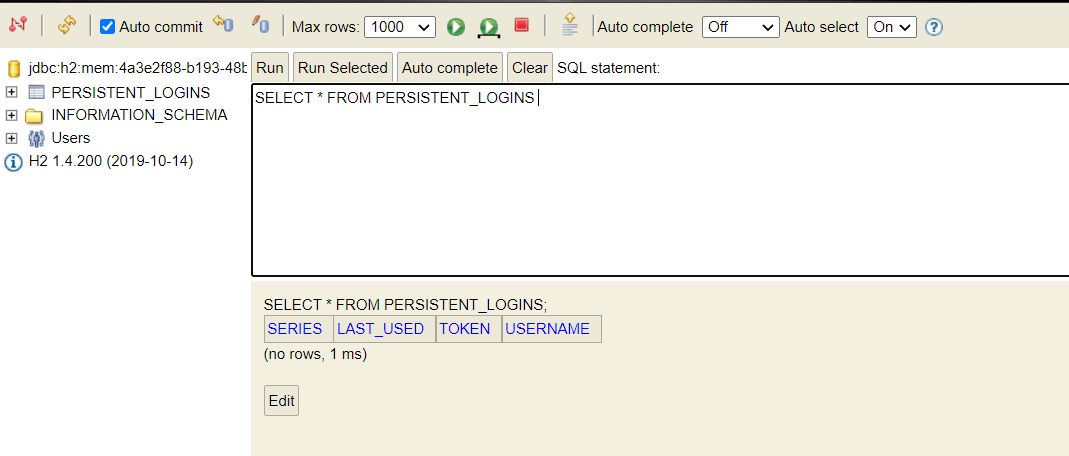1069x456 pixels.
Task: Click the Run Selected button
Action: (x=343, y=67)
